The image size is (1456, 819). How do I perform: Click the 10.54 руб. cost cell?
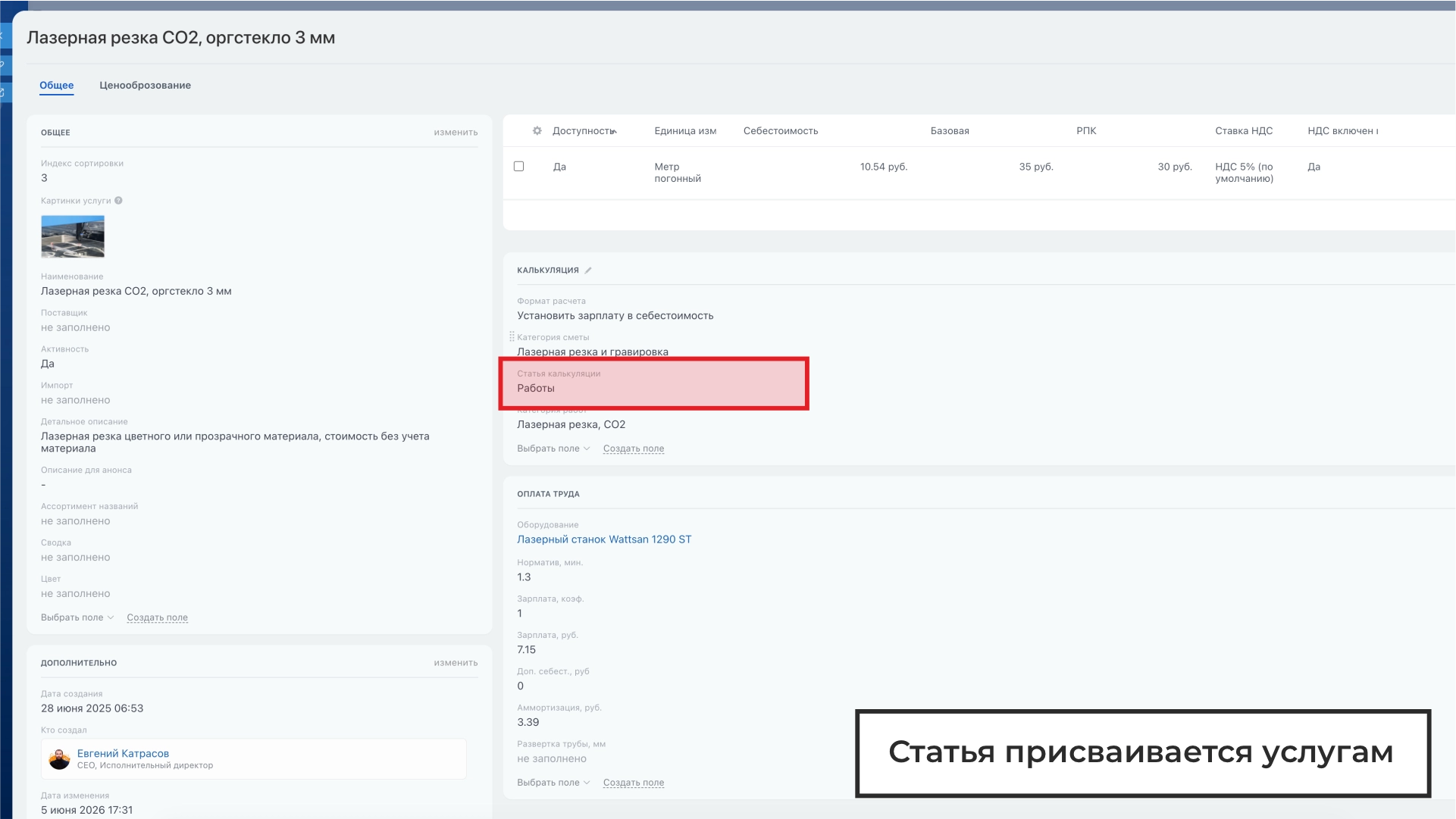point(884,167)
